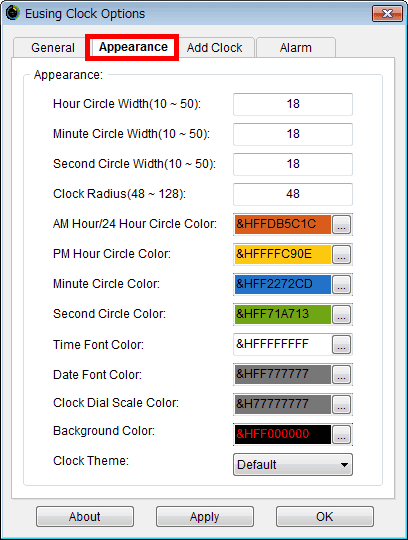
Task: Apply the appearance settings
Action: coord(205,517)
